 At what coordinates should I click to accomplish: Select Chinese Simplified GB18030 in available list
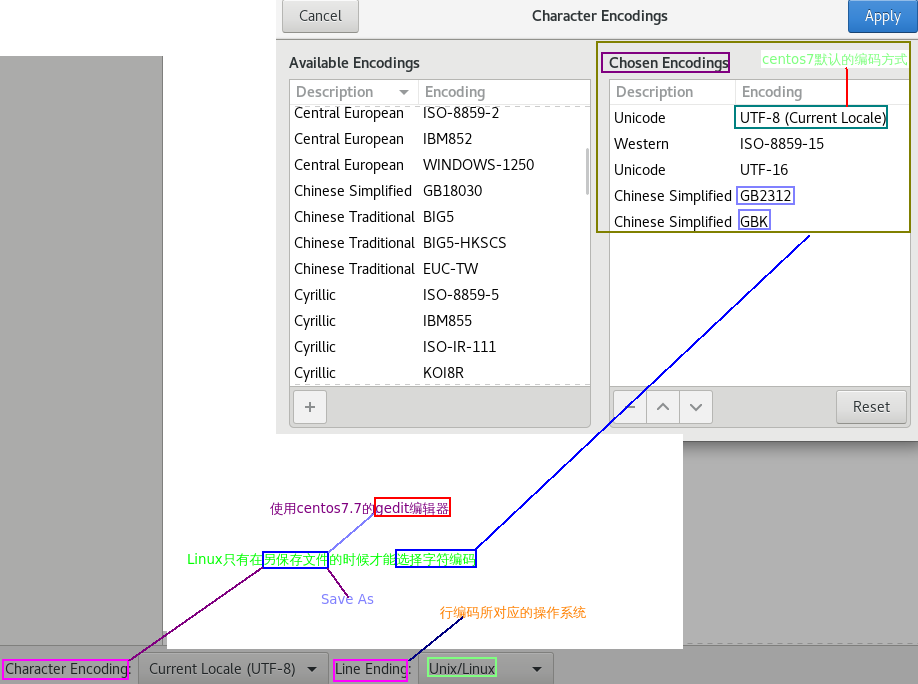coord(440,191)
